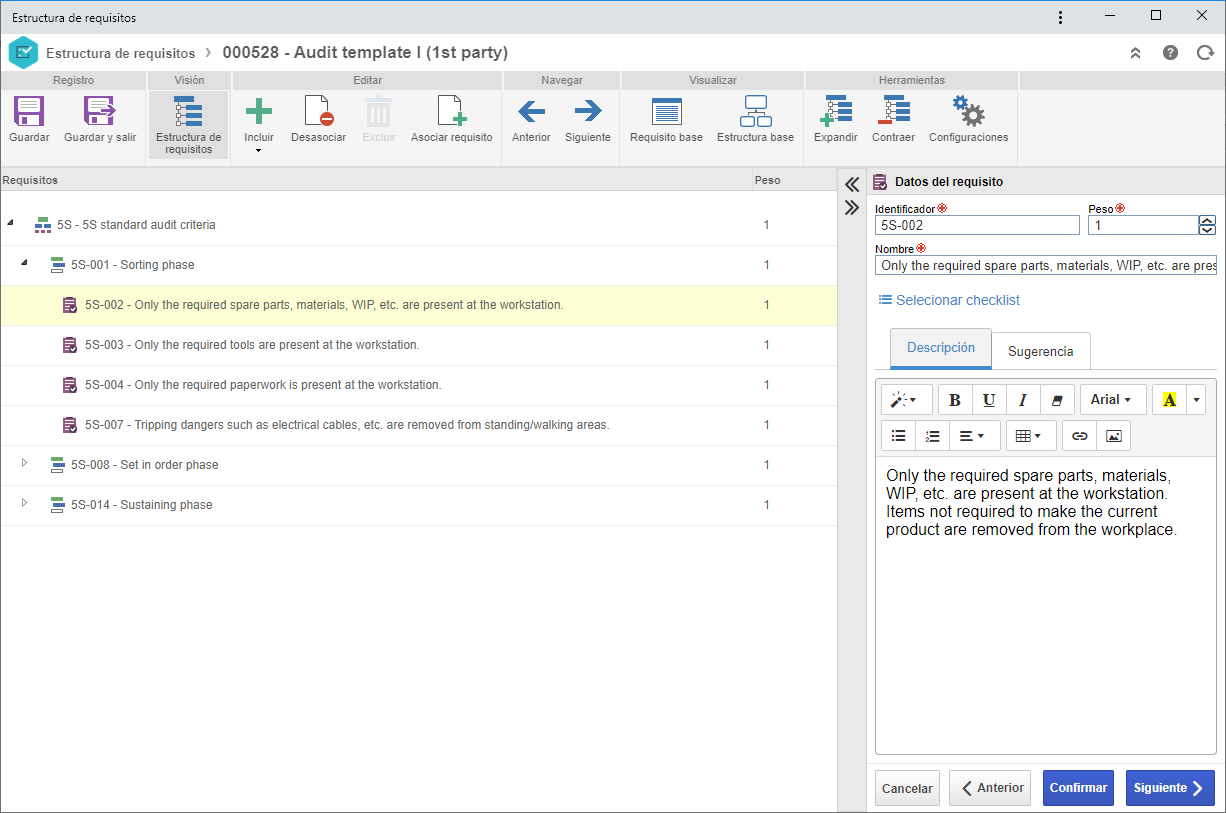Click the Peso numeric input field

1143,225
